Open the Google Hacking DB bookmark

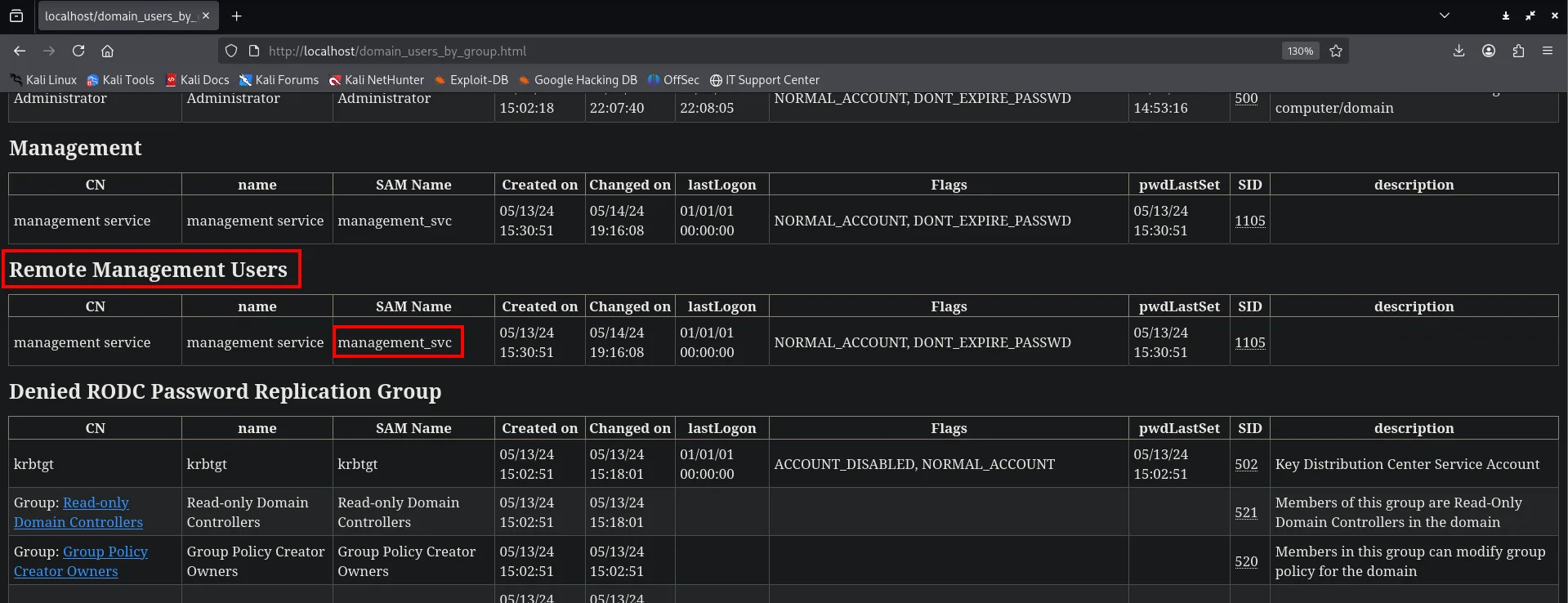click(578, 80)
